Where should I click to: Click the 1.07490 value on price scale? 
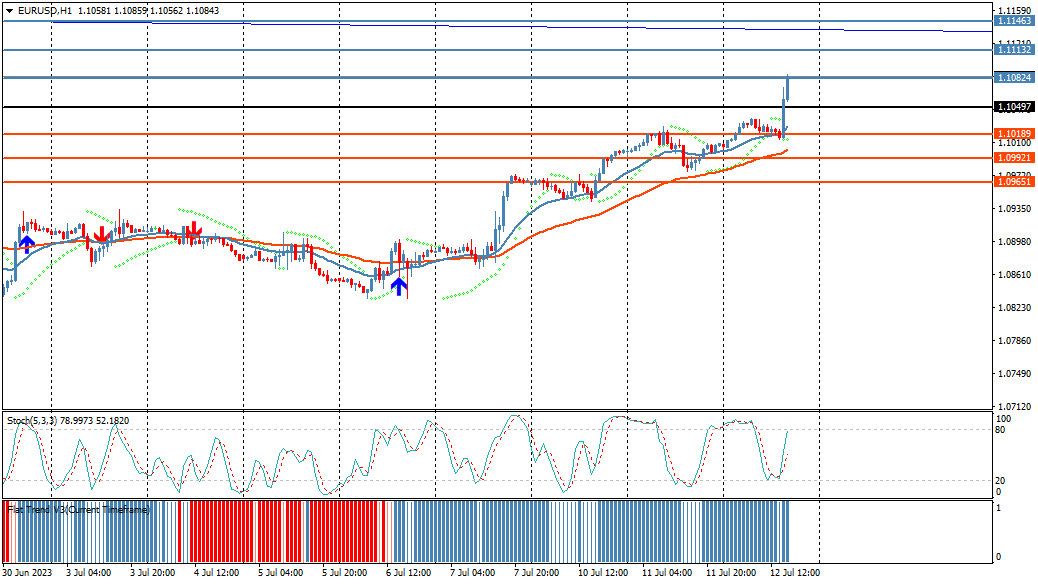pos(1014,374)
